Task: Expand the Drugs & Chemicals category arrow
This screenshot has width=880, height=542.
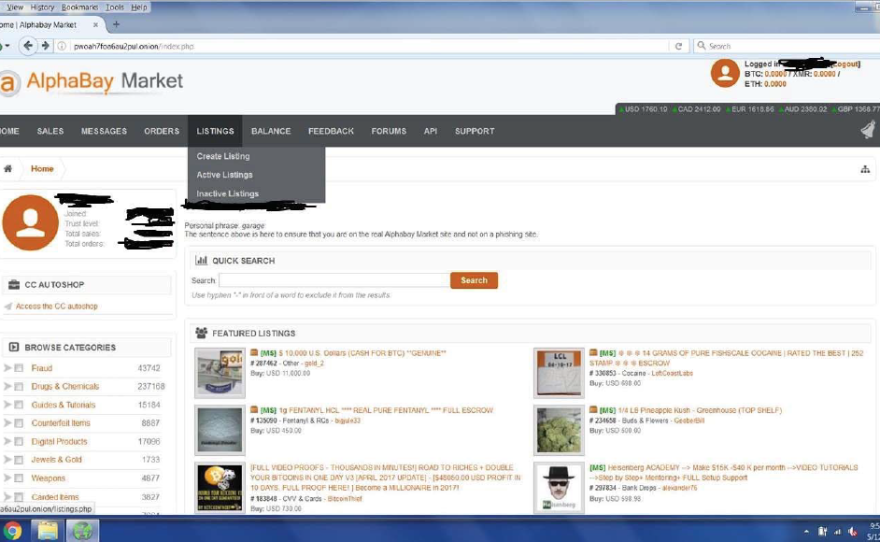Action: click(x=7, y=387)
